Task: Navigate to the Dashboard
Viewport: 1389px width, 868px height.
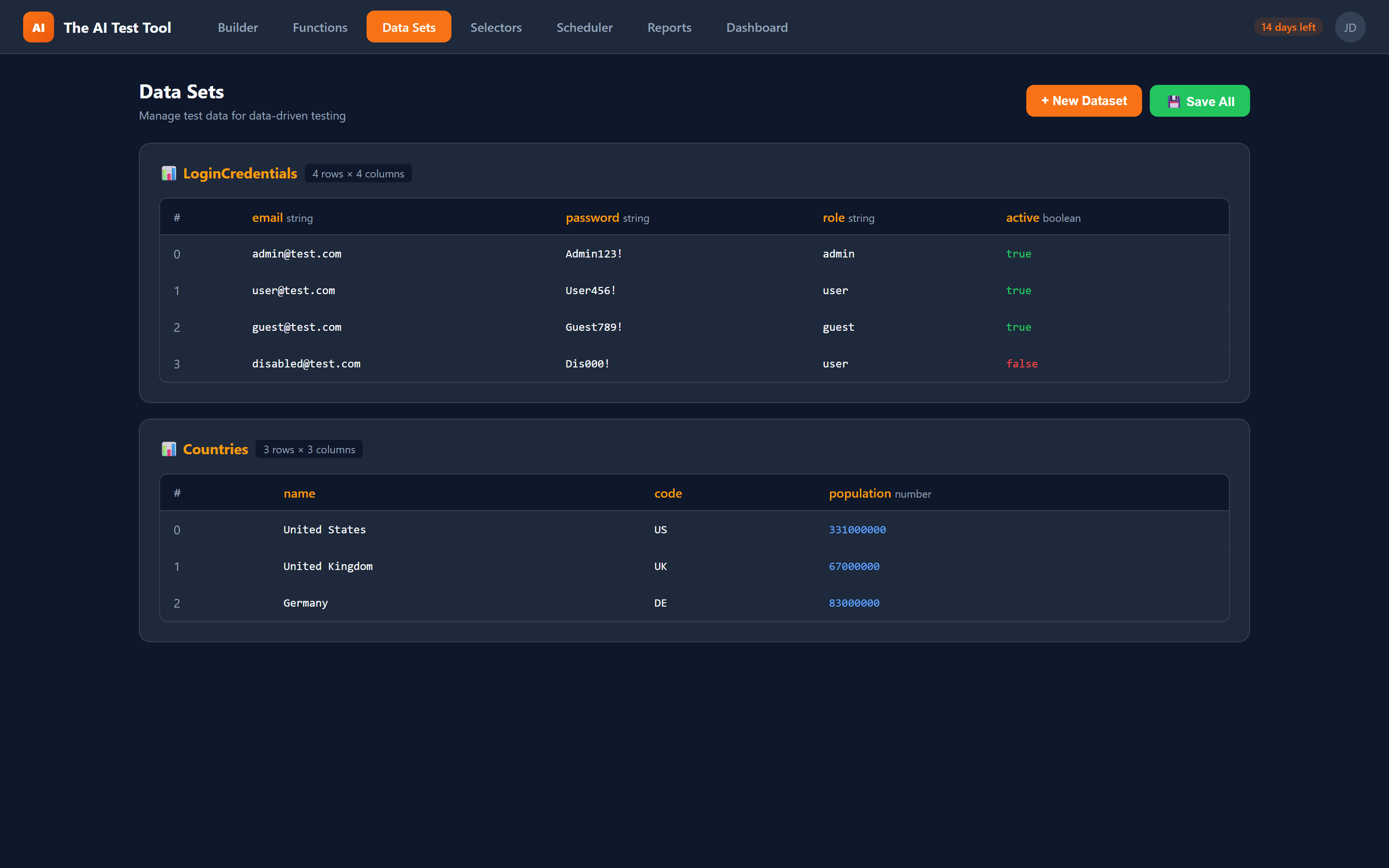Action: pyautogui.click(x=757, y=27)
